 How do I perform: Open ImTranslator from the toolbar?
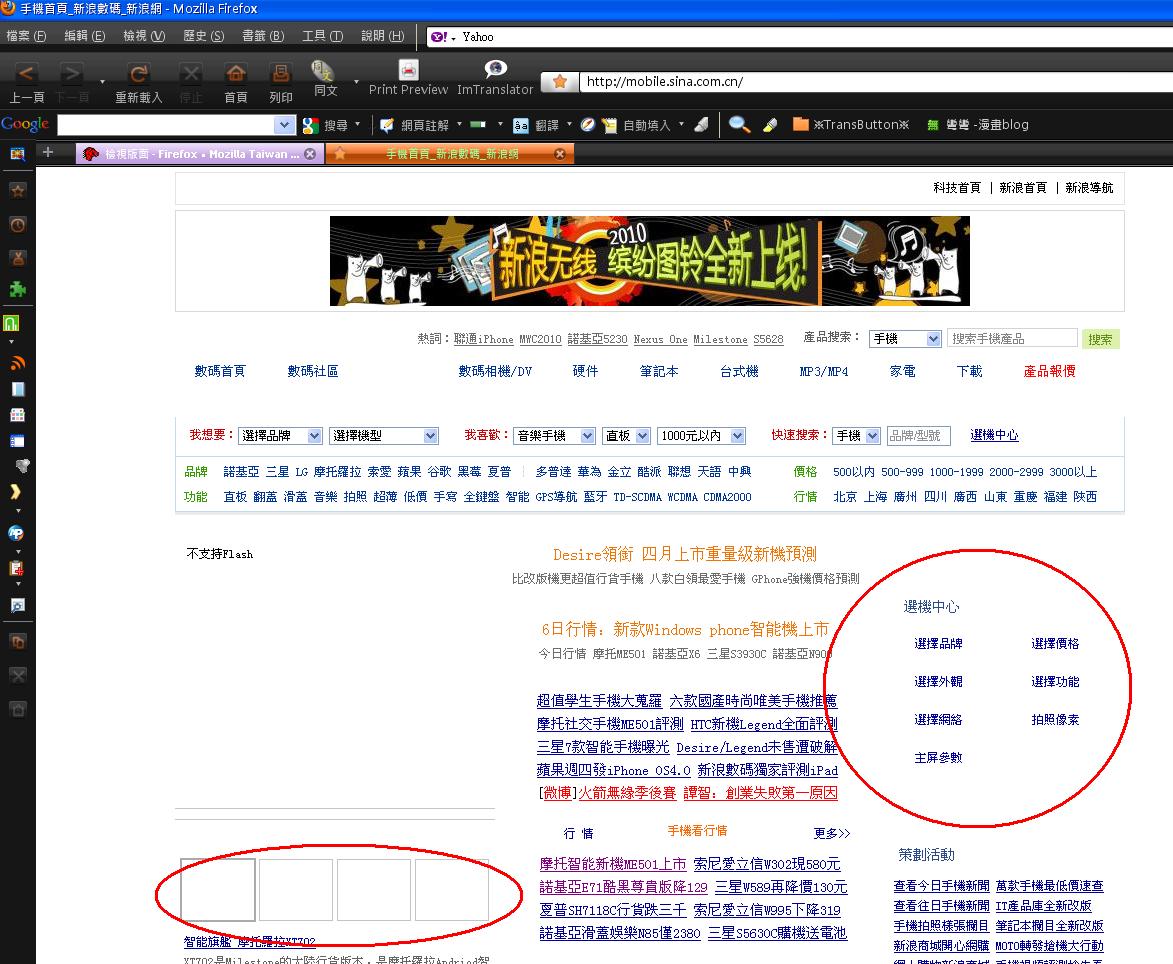pyautogui.click(x=495, y=70)
